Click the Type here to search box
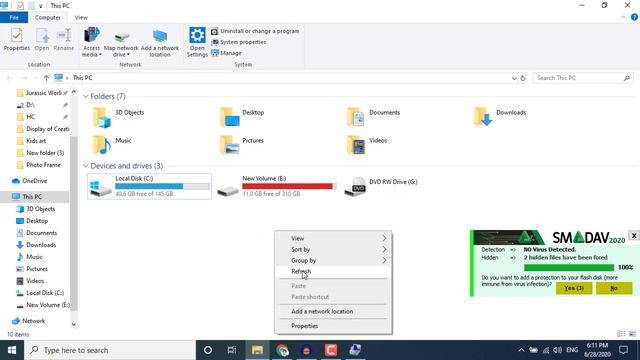This screenshot has width=640, height=360. 110,350
